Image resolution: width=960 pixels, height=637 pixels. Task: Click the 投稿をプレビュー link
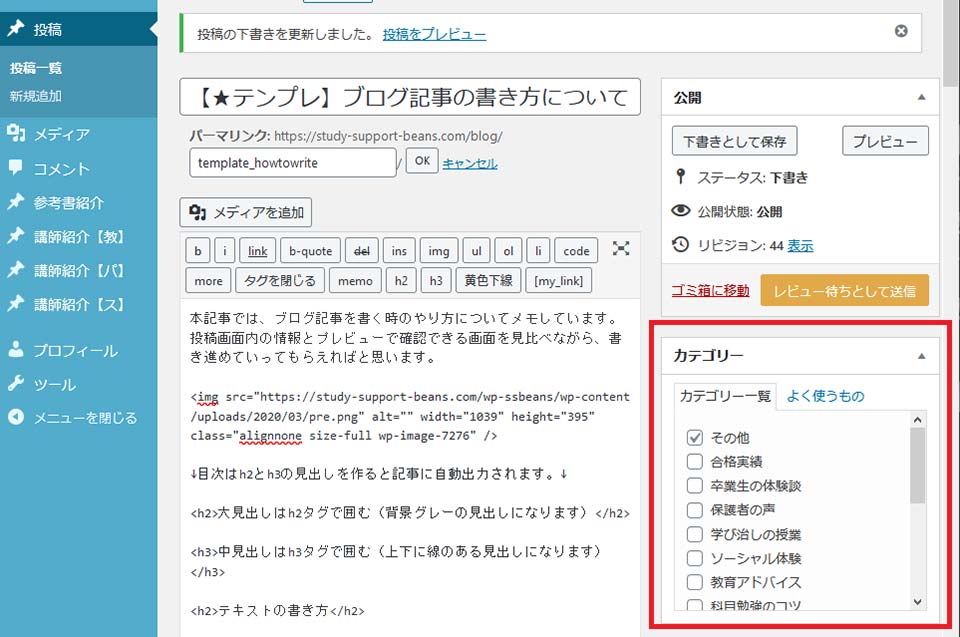(x=434, y=34)
